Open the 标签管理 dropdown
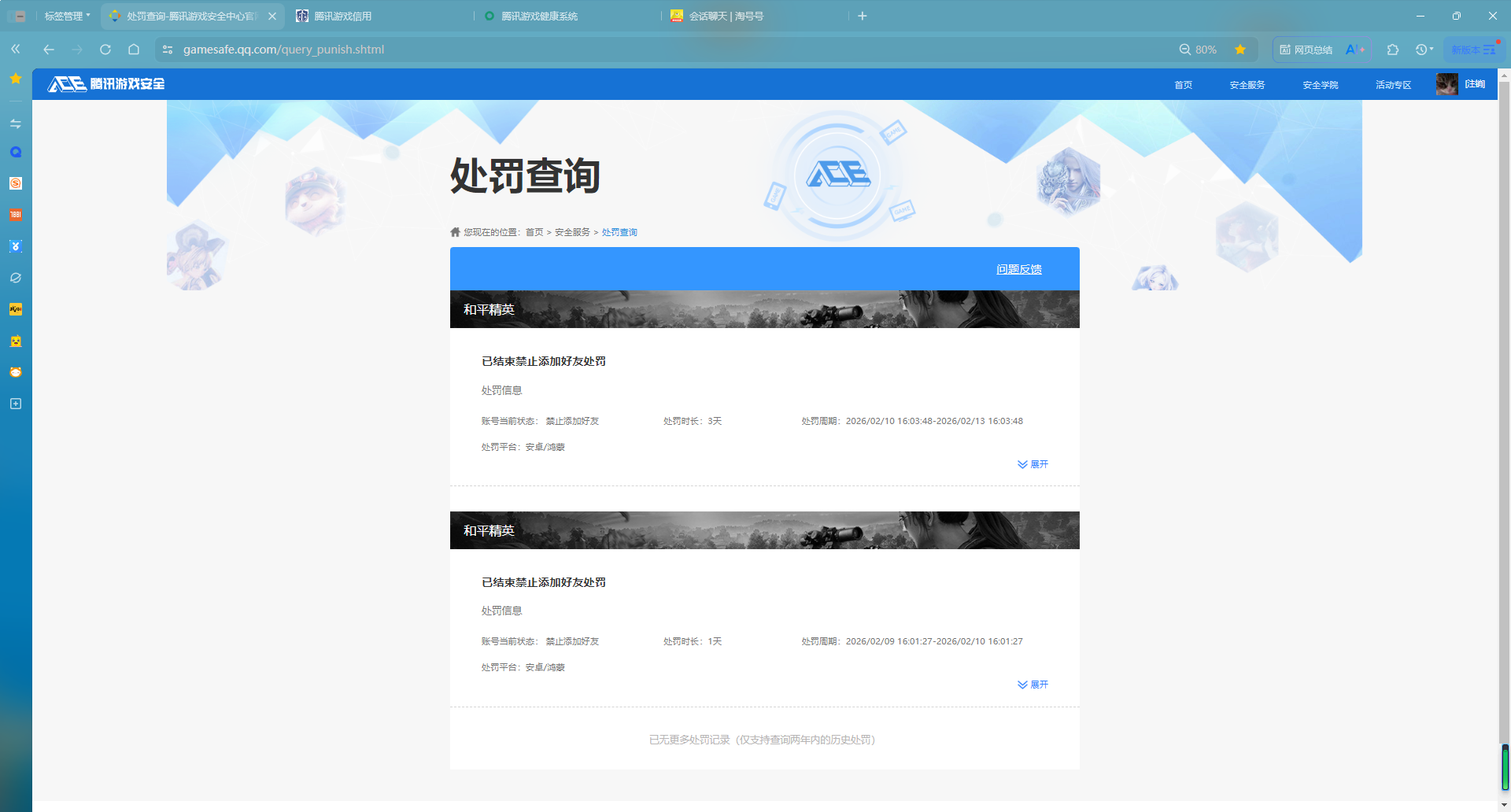 (67, 16)
